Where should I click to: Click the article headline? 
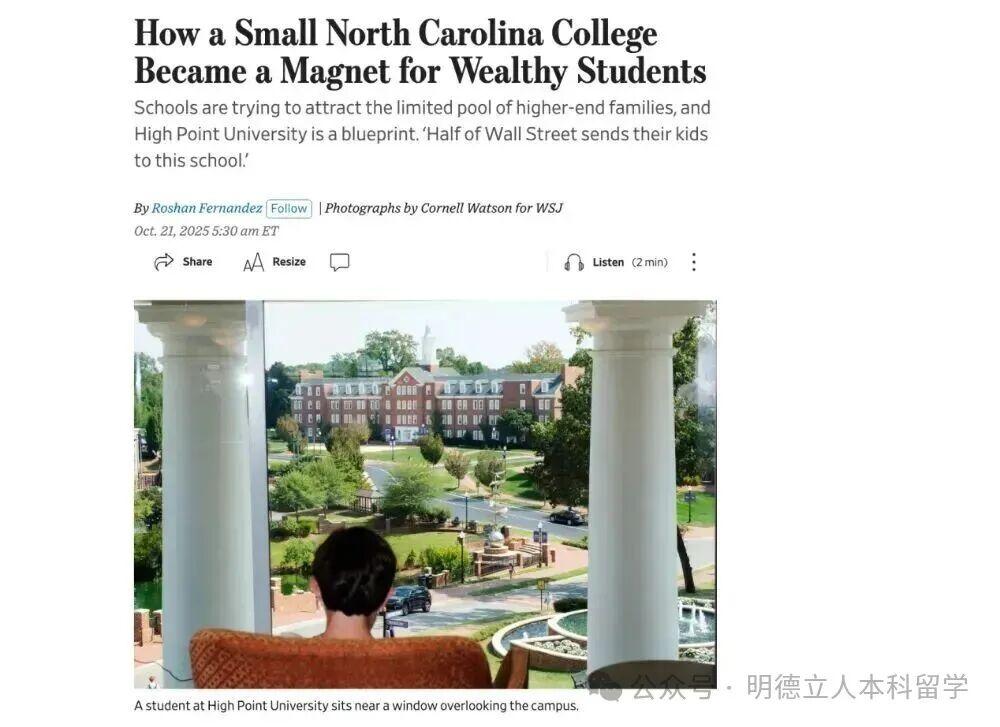coord(420,52)
